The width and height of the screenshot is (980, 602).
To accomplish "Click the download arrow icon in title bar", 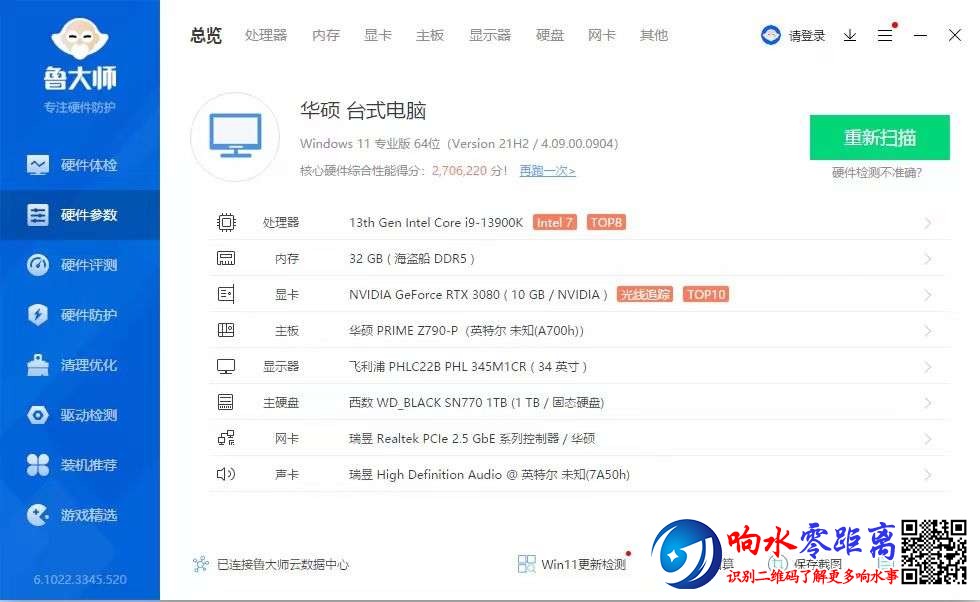I will click(x=849, y=36).
